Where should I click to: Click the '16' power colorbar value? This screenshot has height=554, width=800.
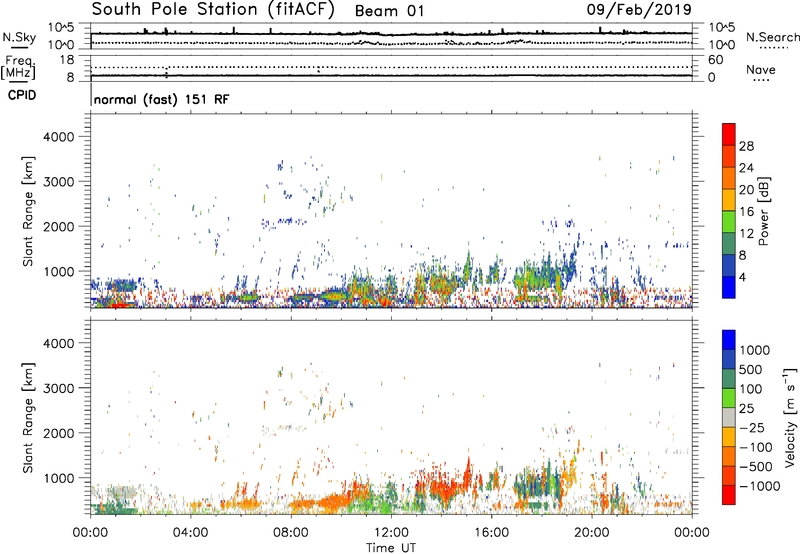tap(746, 212)
